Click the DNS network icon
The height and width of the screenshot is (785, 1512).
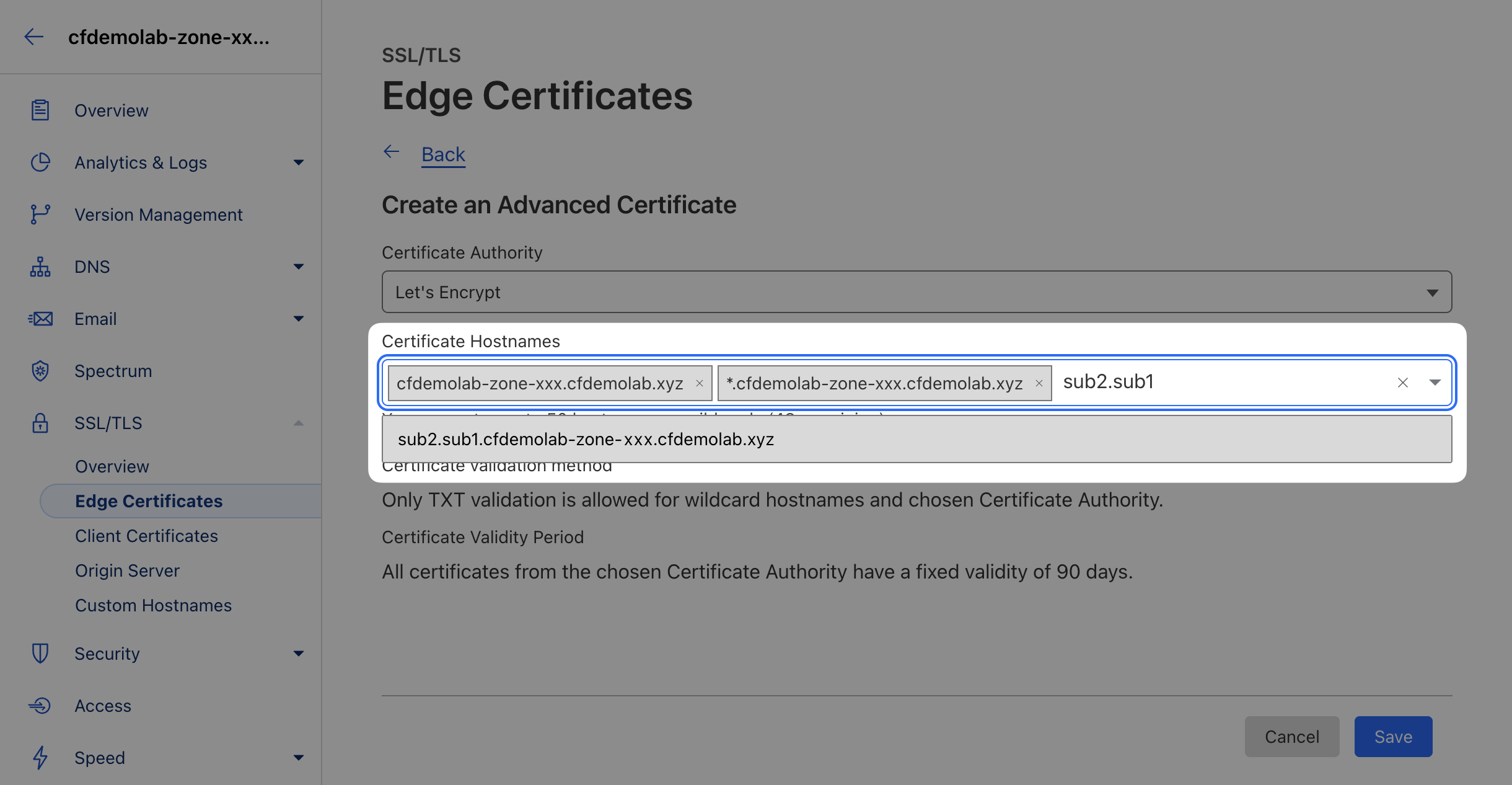40,267
